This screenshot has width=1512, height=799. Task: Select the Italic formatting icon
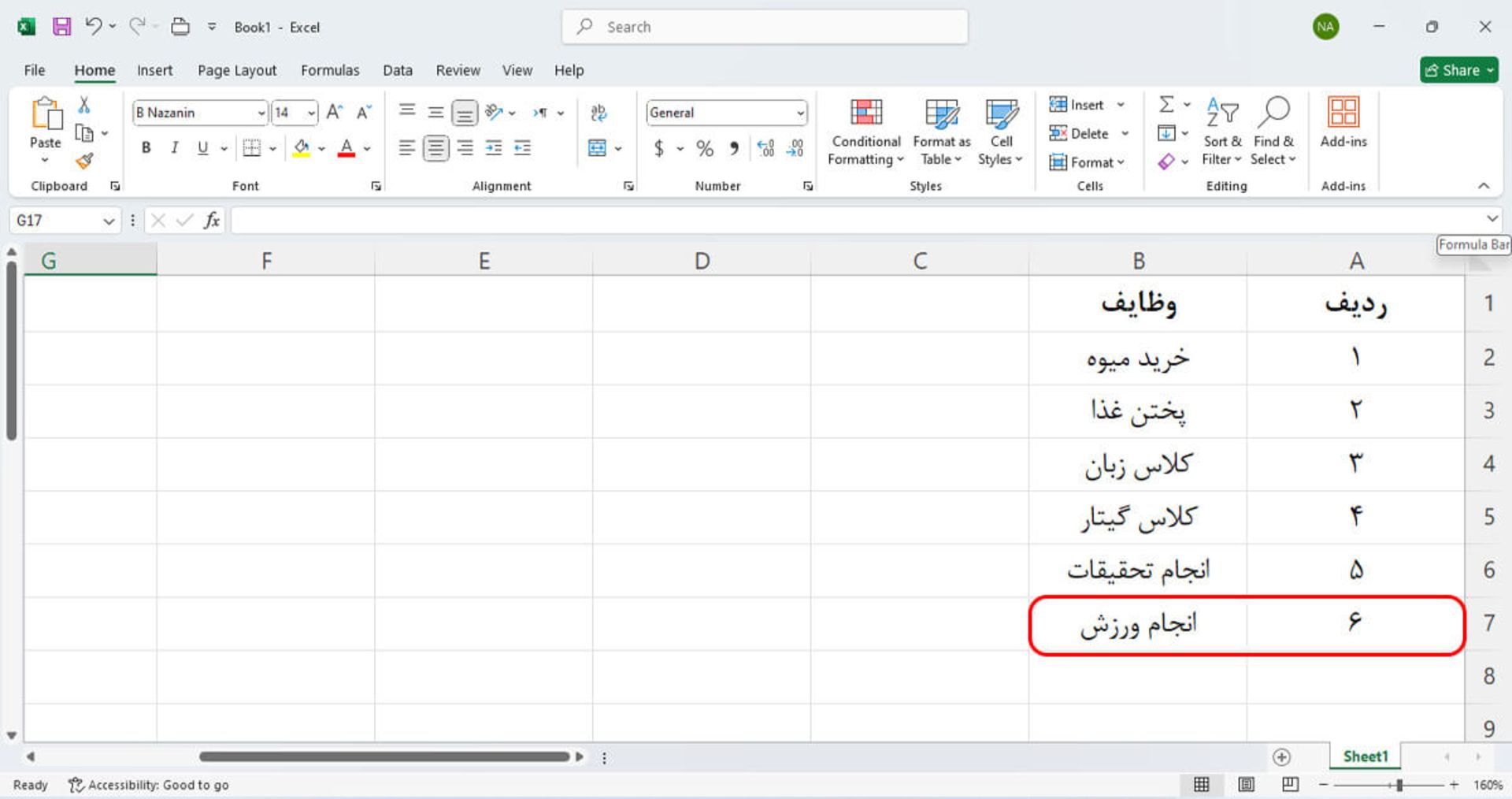(x=174, y=147)
